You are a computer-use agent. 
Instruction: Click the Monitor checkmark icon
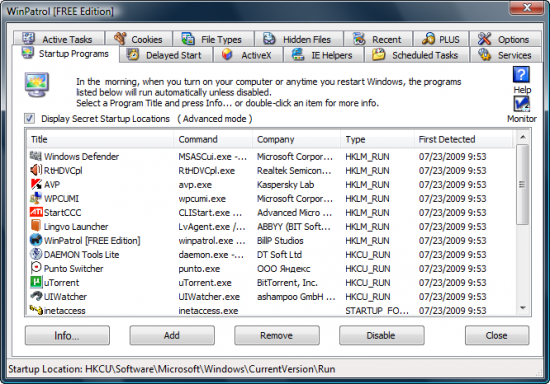pyautogui.click(x=521, y=104)
